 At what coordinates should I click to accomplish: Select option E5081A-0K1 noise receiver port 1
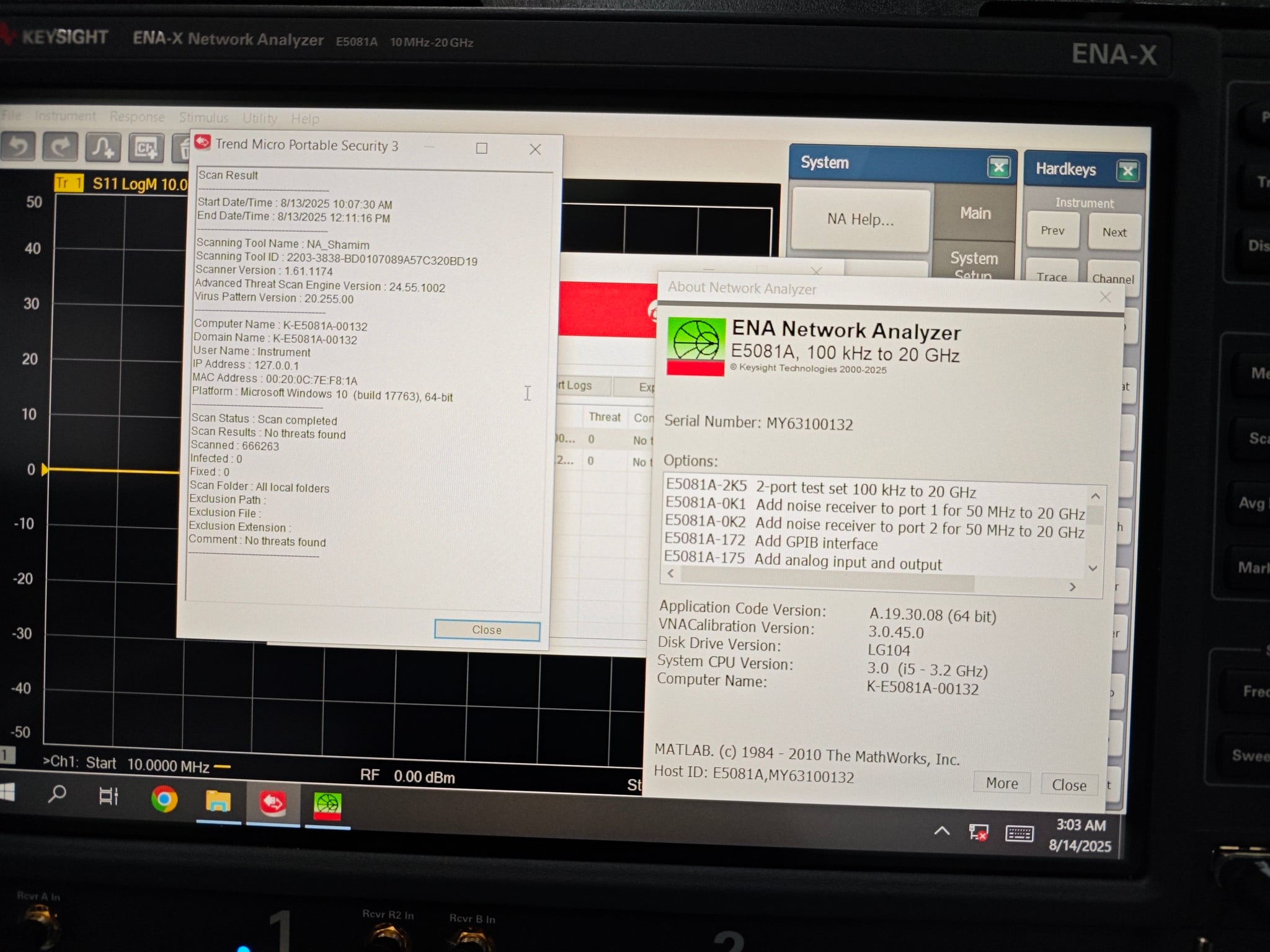tap(875, 509)
